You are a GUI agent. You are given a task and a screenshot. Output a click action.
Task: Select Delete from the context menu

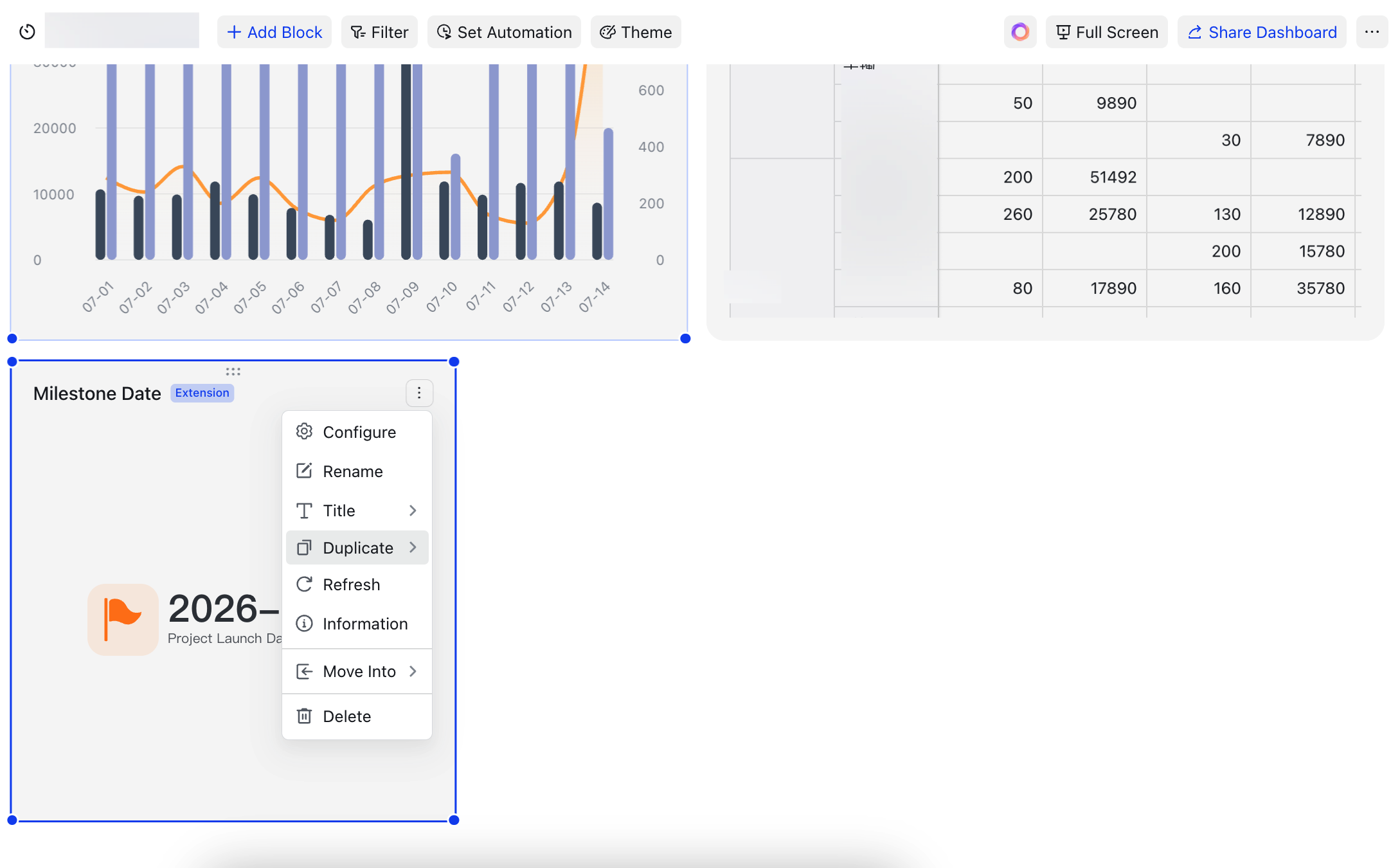[357, 716]
